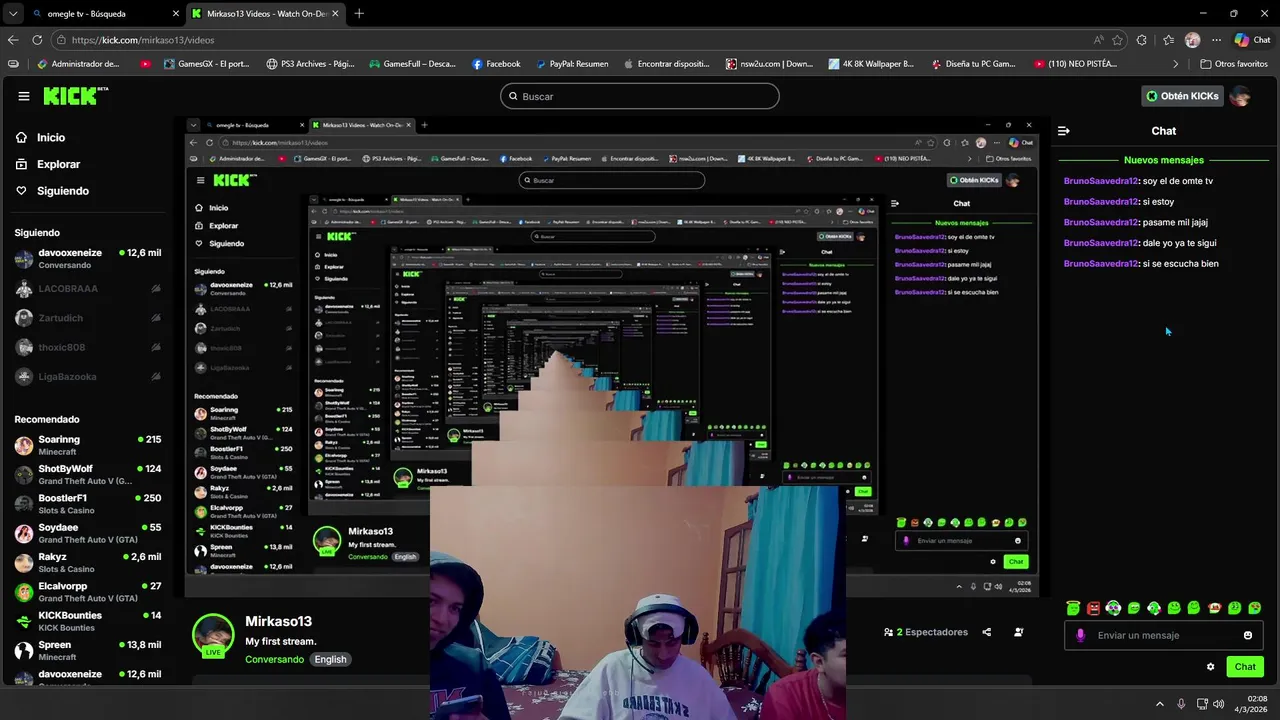The width and height of the screenshot is (1280, 720).
Task: Select the emote wearing headphones and glasses
Action: (1113, 608)
